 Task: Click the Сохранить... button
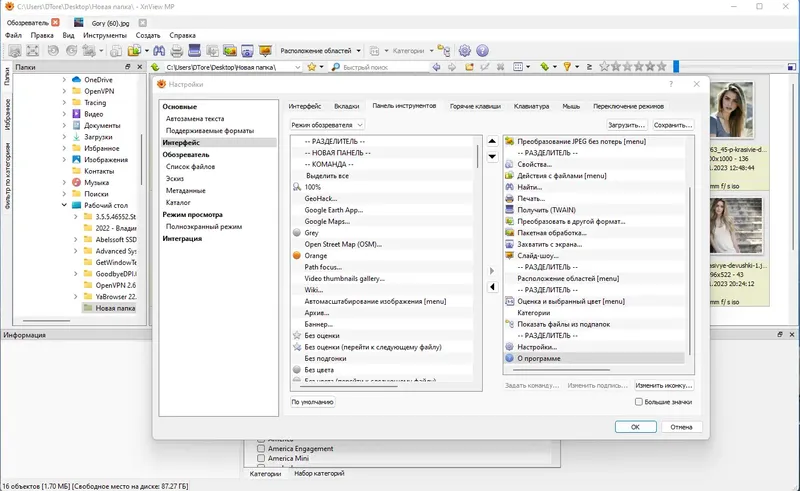click(x=672, y=125)
